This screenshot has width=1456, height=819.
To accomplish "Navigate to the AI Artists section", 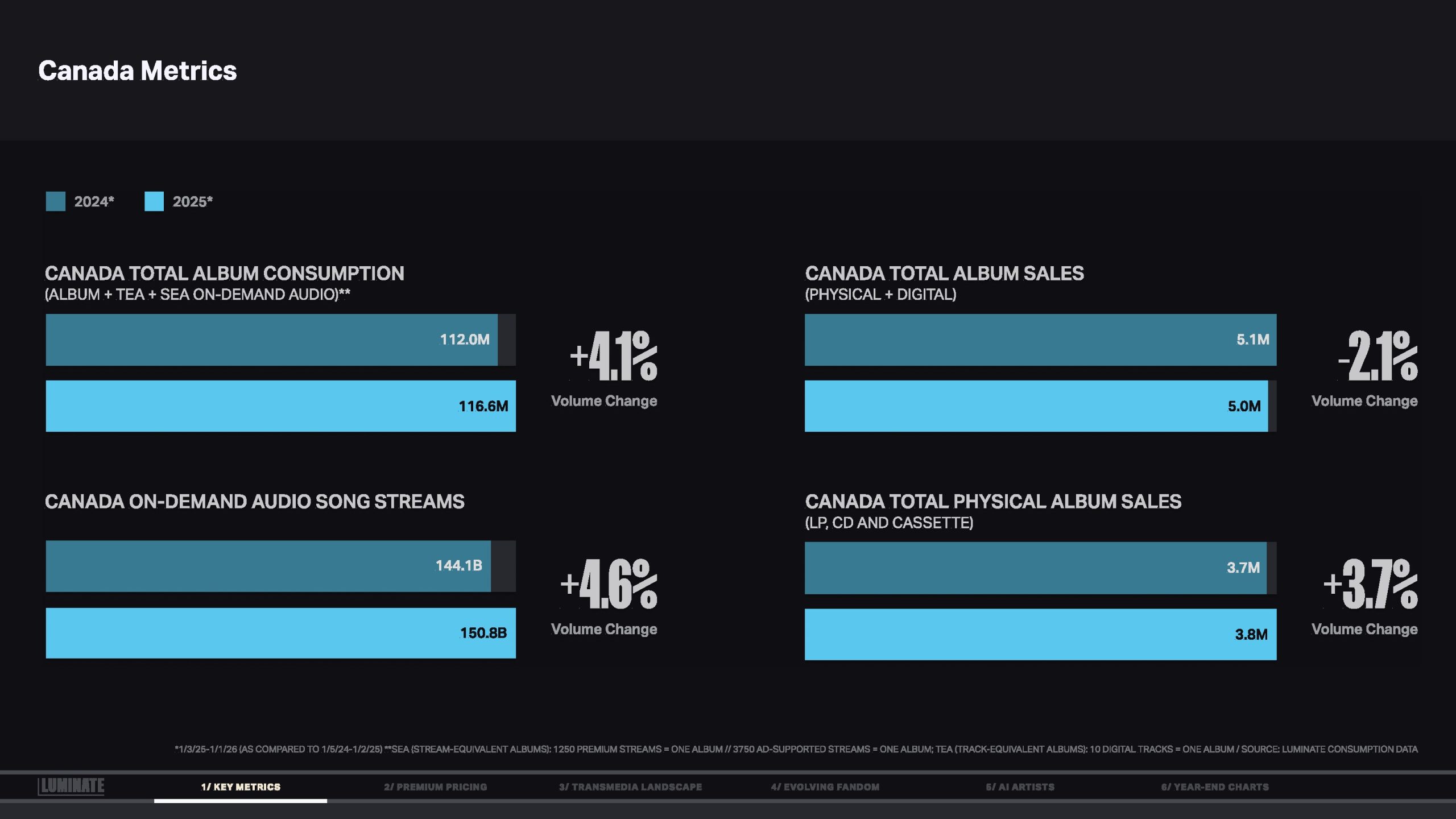I will (x=1020, y=787).
